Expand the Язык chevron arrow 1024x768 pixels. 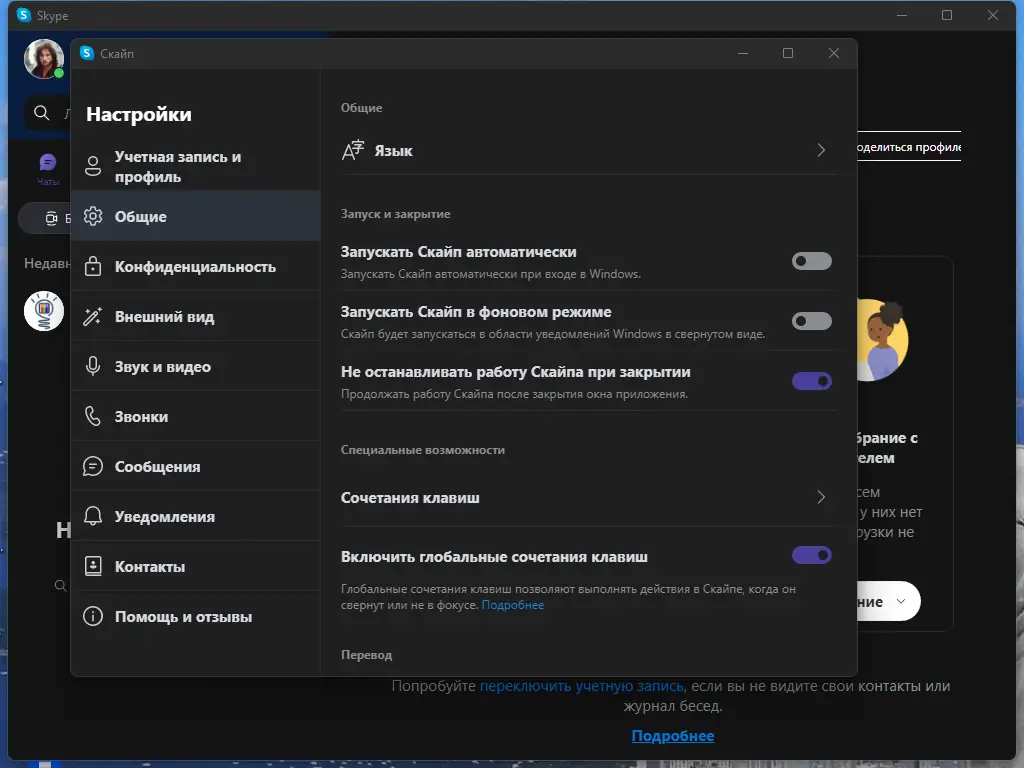[821, 150]
